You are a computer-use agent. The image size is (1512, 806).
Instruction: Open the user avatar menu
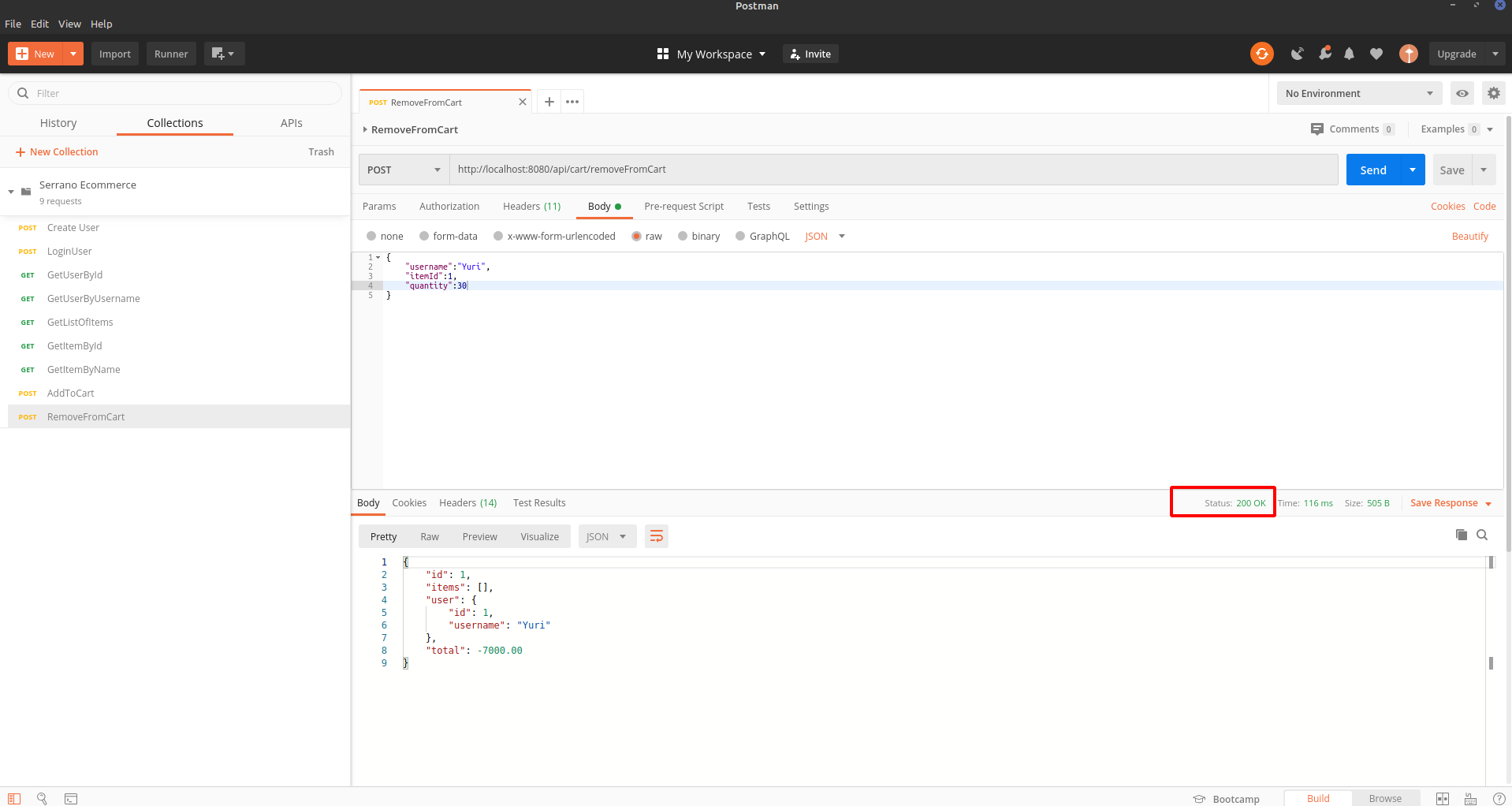(1409, 54)
